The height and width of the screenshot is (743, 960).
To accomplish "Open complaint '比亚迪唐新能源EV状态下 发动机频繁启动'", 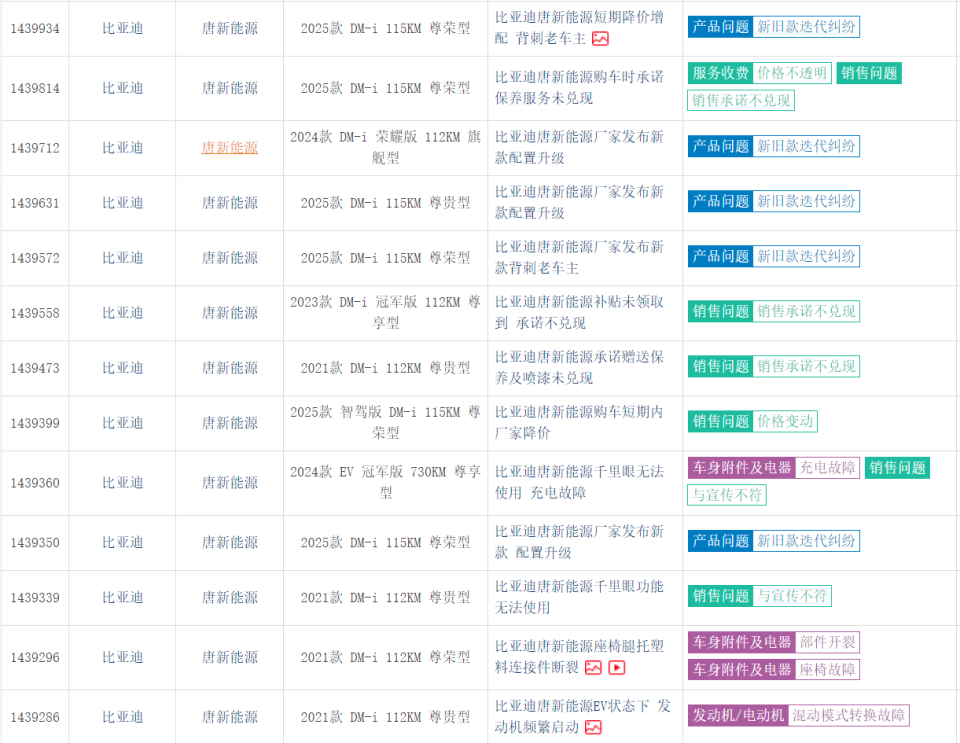I will tap(582, 717).
